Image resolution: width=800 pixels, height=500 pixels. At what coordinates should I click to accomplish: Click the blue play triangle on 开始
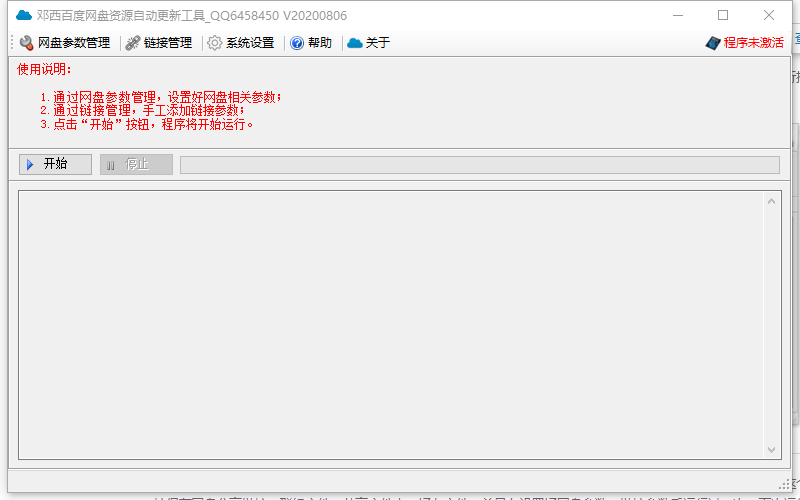pyautogui.click(x=30, y=164)
